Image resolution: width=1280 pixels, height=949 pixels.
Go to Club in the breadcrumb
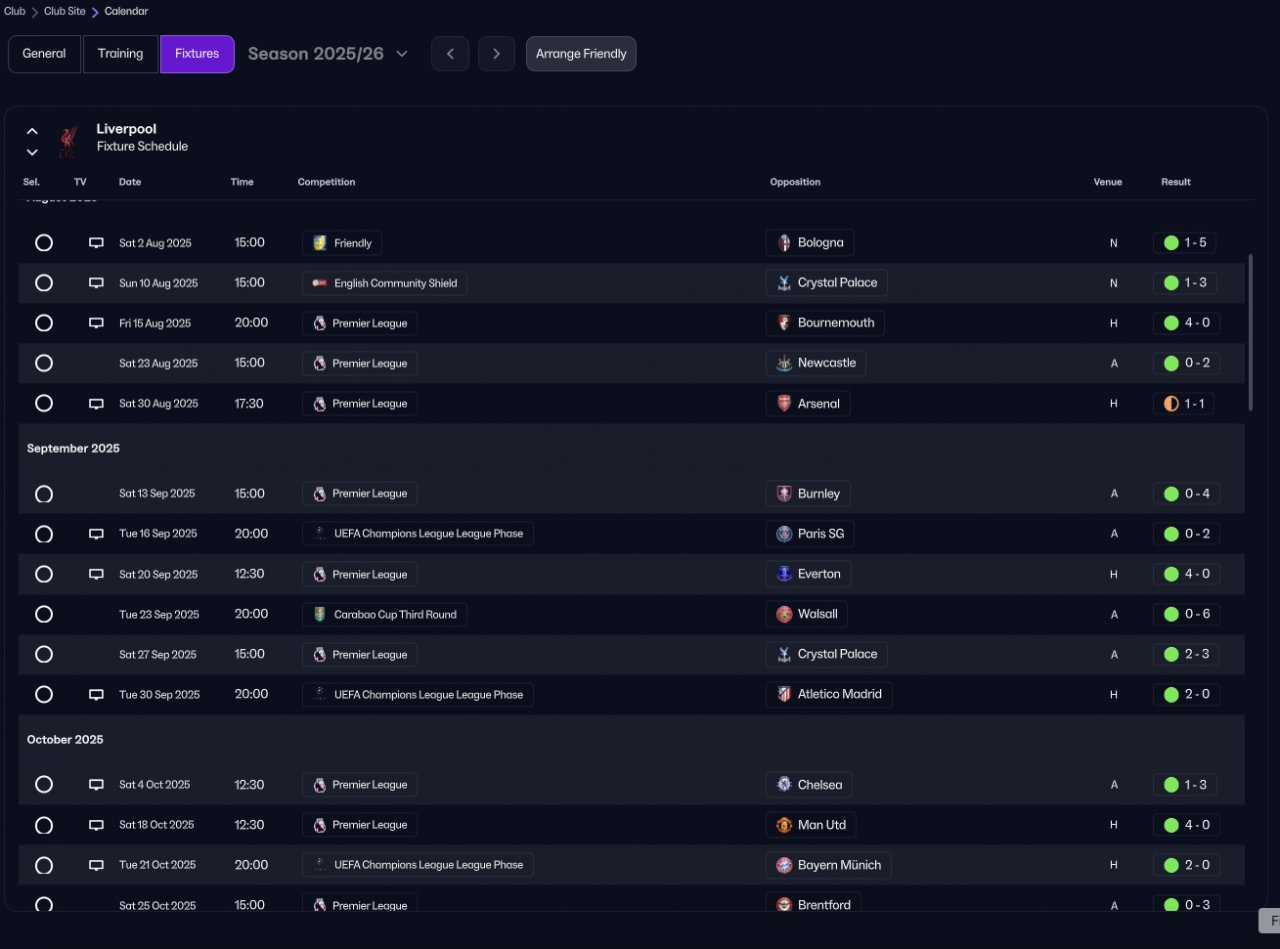click(x=15, y=11)
